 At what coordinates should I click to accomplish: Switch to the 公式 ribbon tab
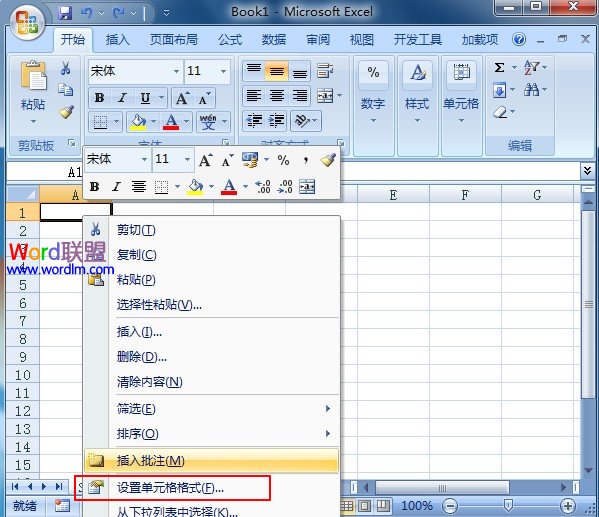pyautogui.click(x=230, y=39)
